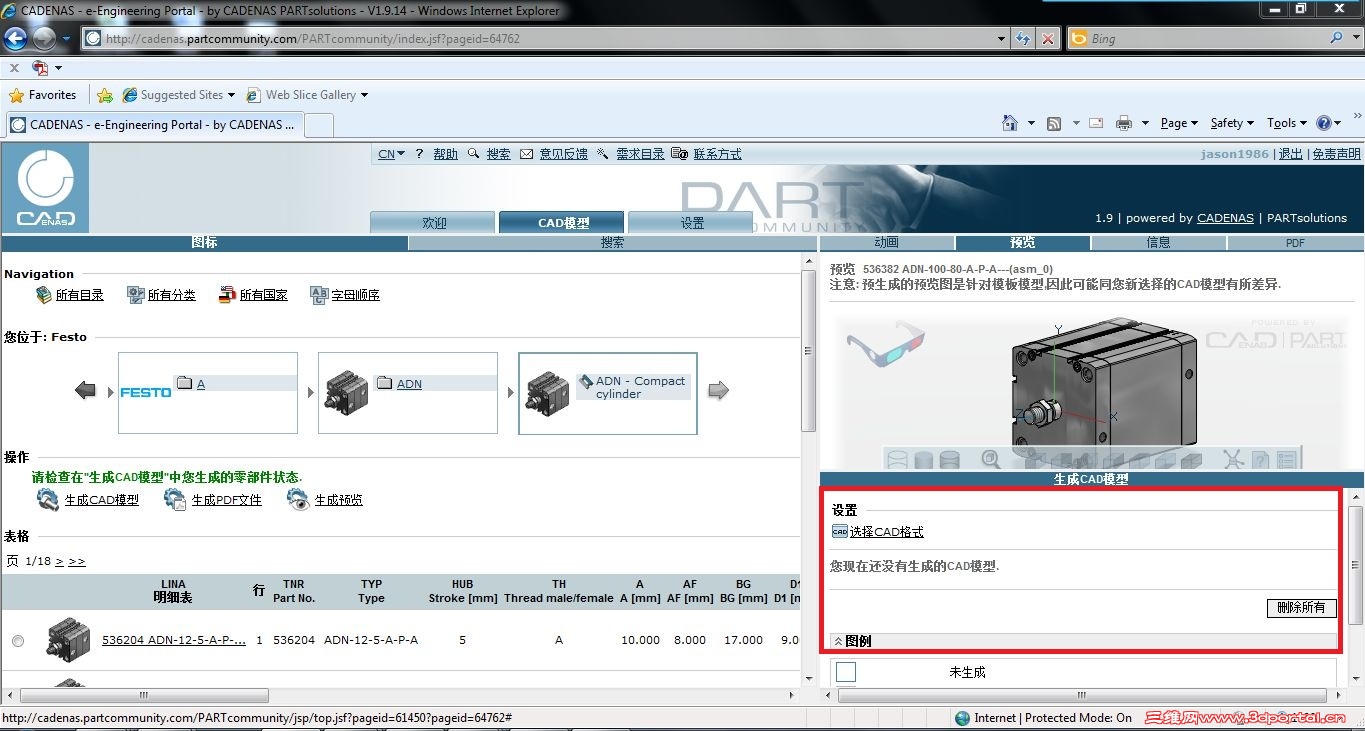Click the Read Mail envelope icon
The image size is (1365, 731).
tap(1096, 123)
